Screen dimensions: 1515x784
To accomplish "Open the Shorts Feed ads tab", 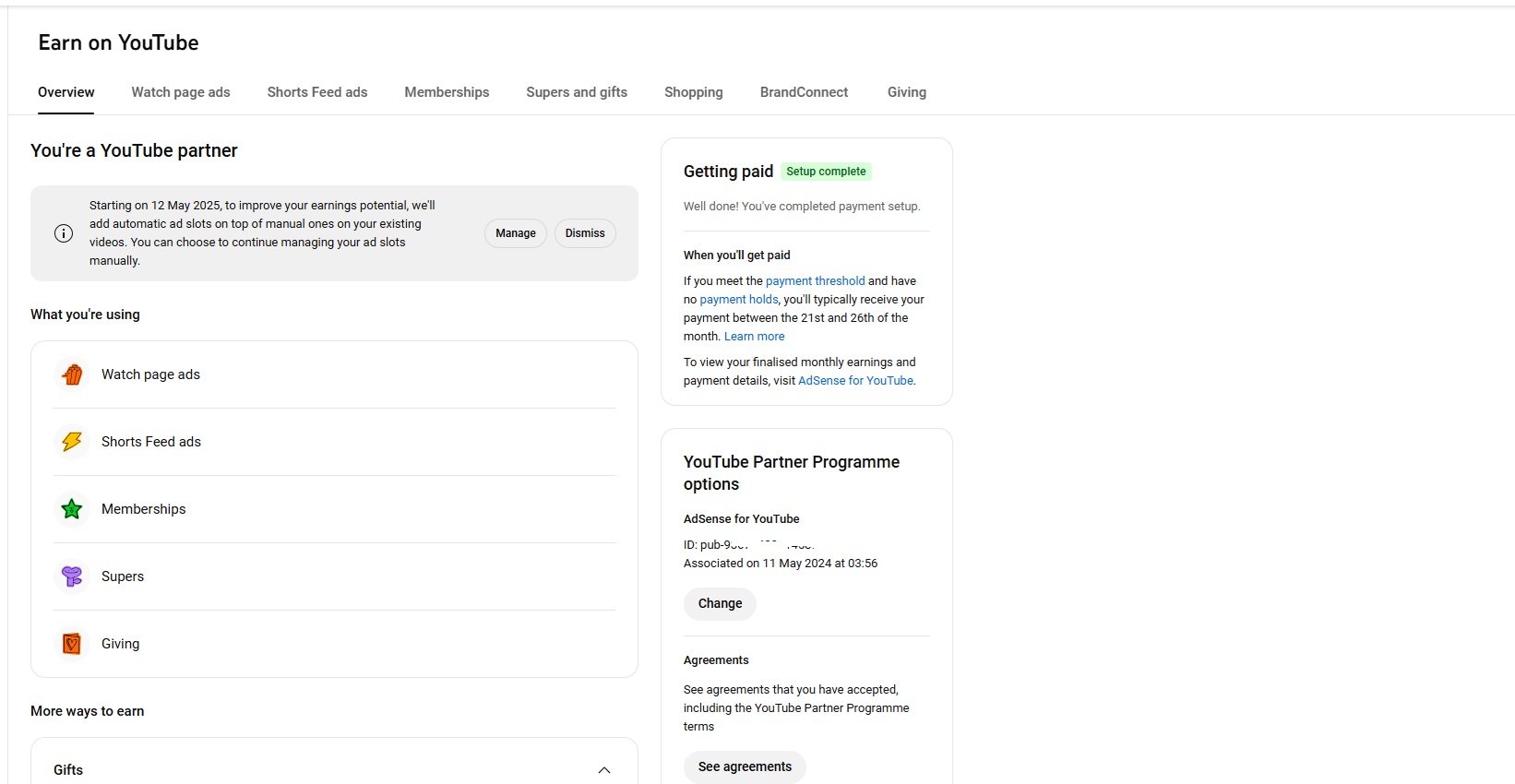I will [317, 92].
